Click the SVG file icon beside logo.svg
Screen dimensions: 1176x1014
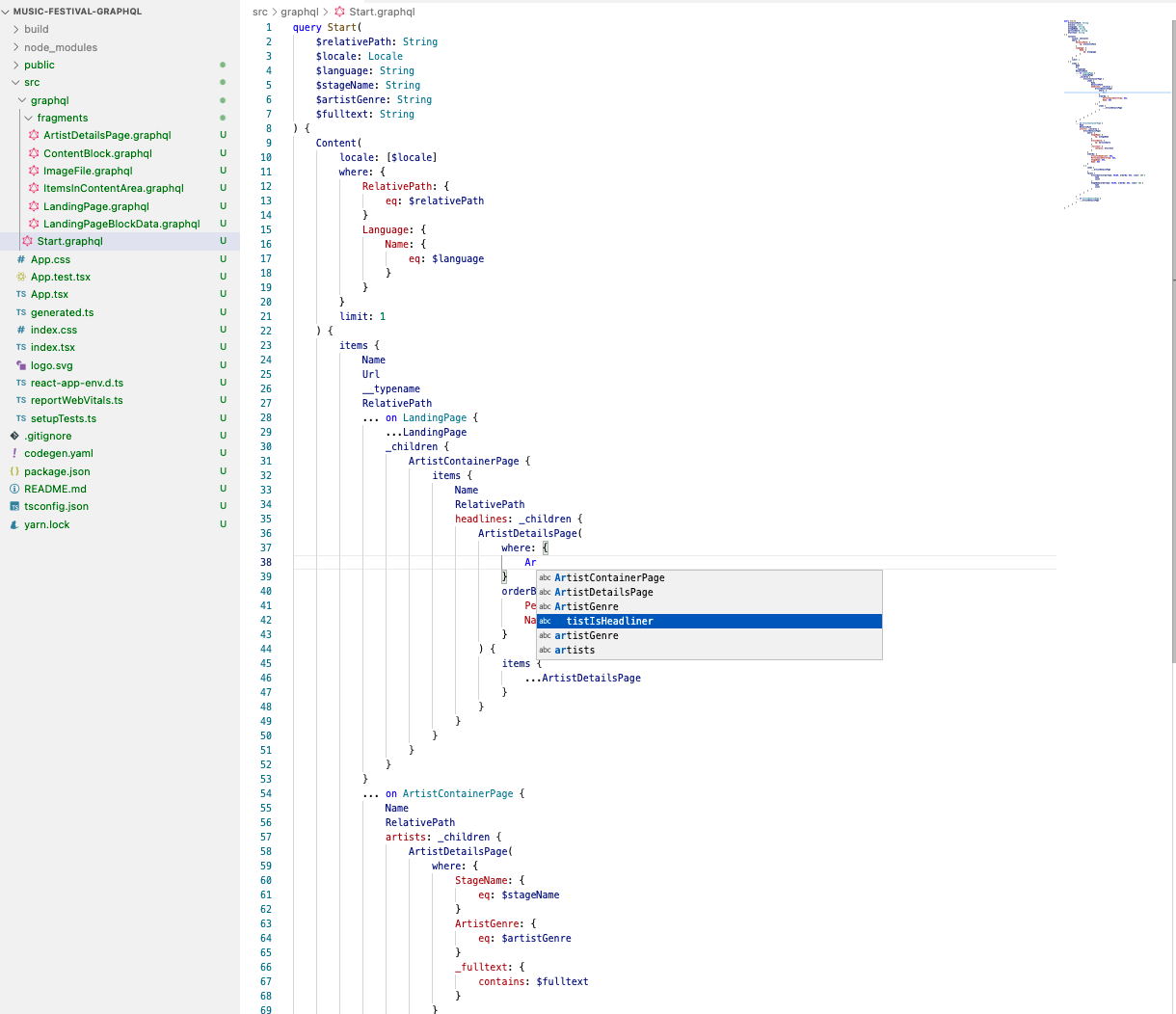21,365
